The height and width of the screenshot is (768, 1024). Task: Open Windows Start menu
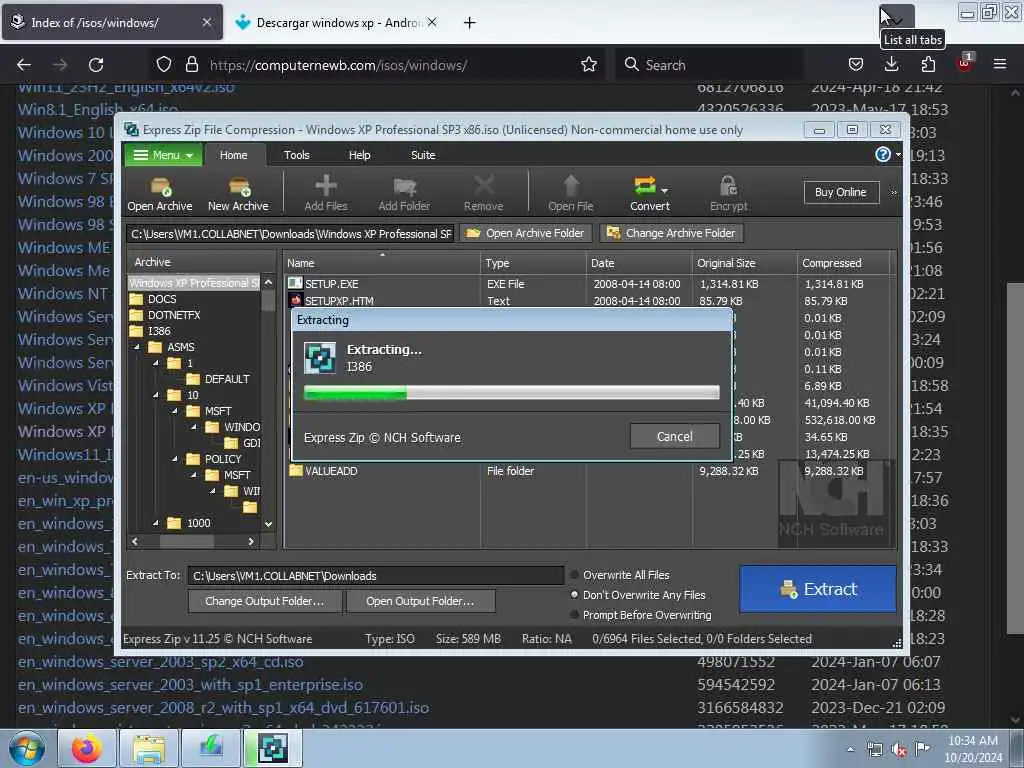[x=26, y=748]
